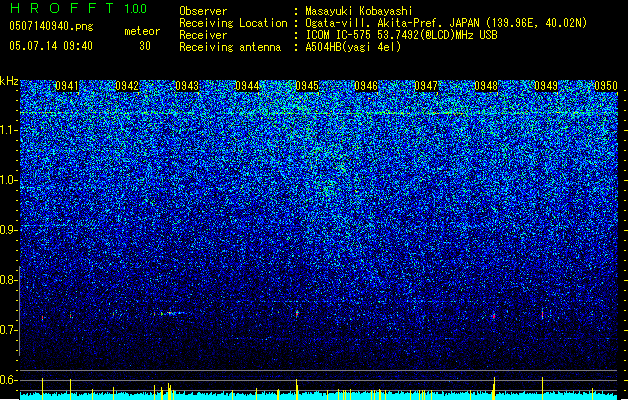The image size is (629, 400).
Task: Click the long echo trace below 0943
Action: pos(170,313)
